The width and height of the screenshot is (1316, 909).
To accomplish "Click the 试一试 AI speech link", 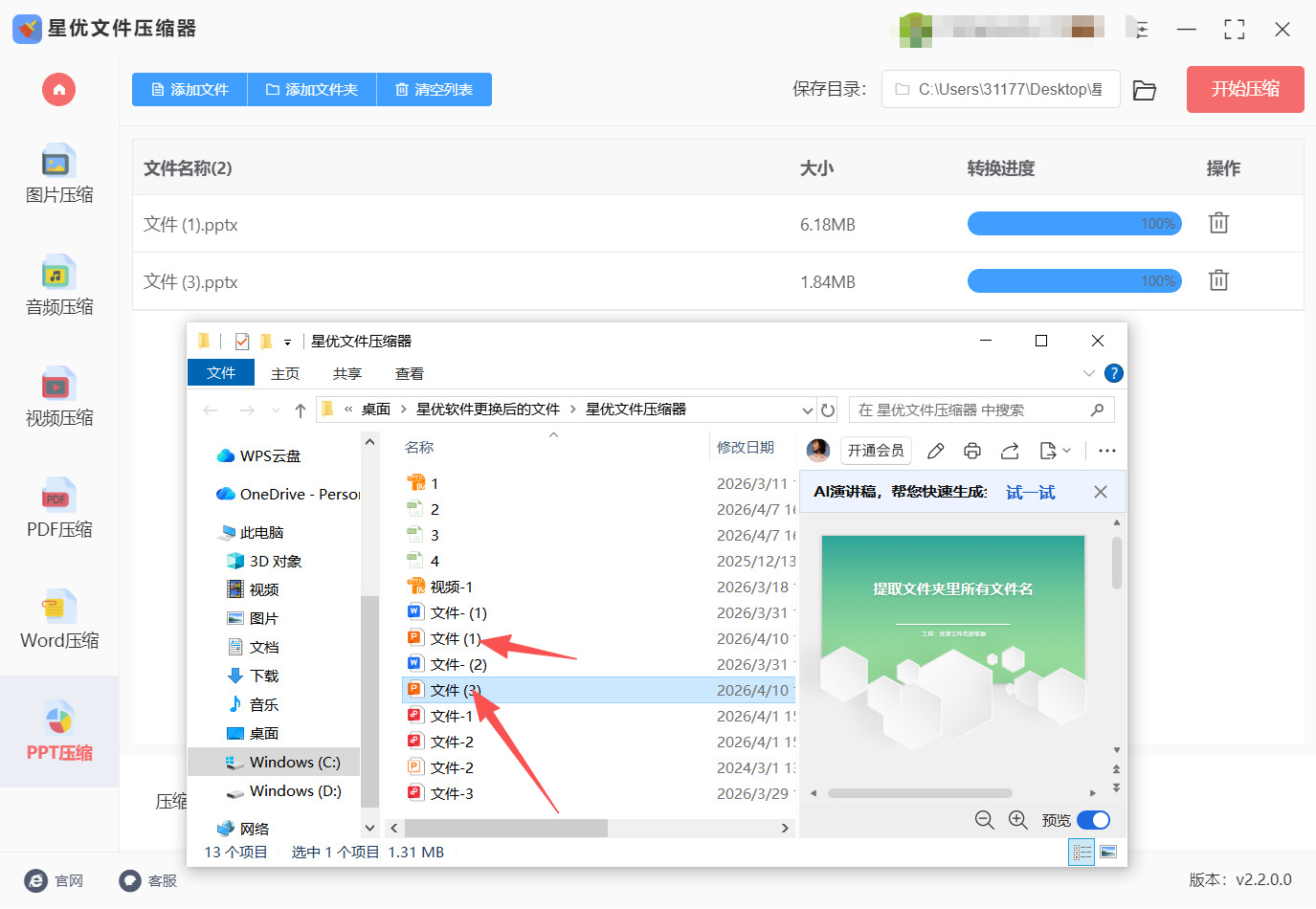I will click(1031, 492).
